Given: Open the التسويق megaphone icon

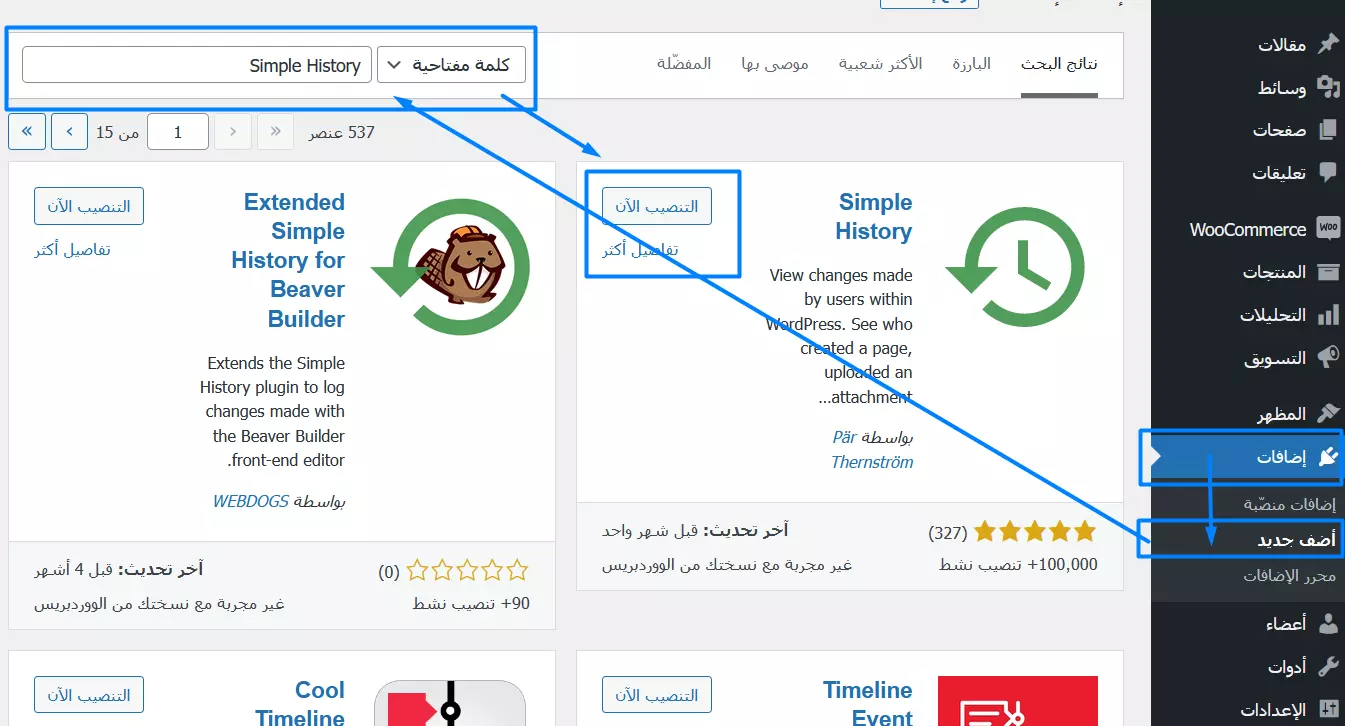Looking at the screenshot, I should pos(1327,358).
